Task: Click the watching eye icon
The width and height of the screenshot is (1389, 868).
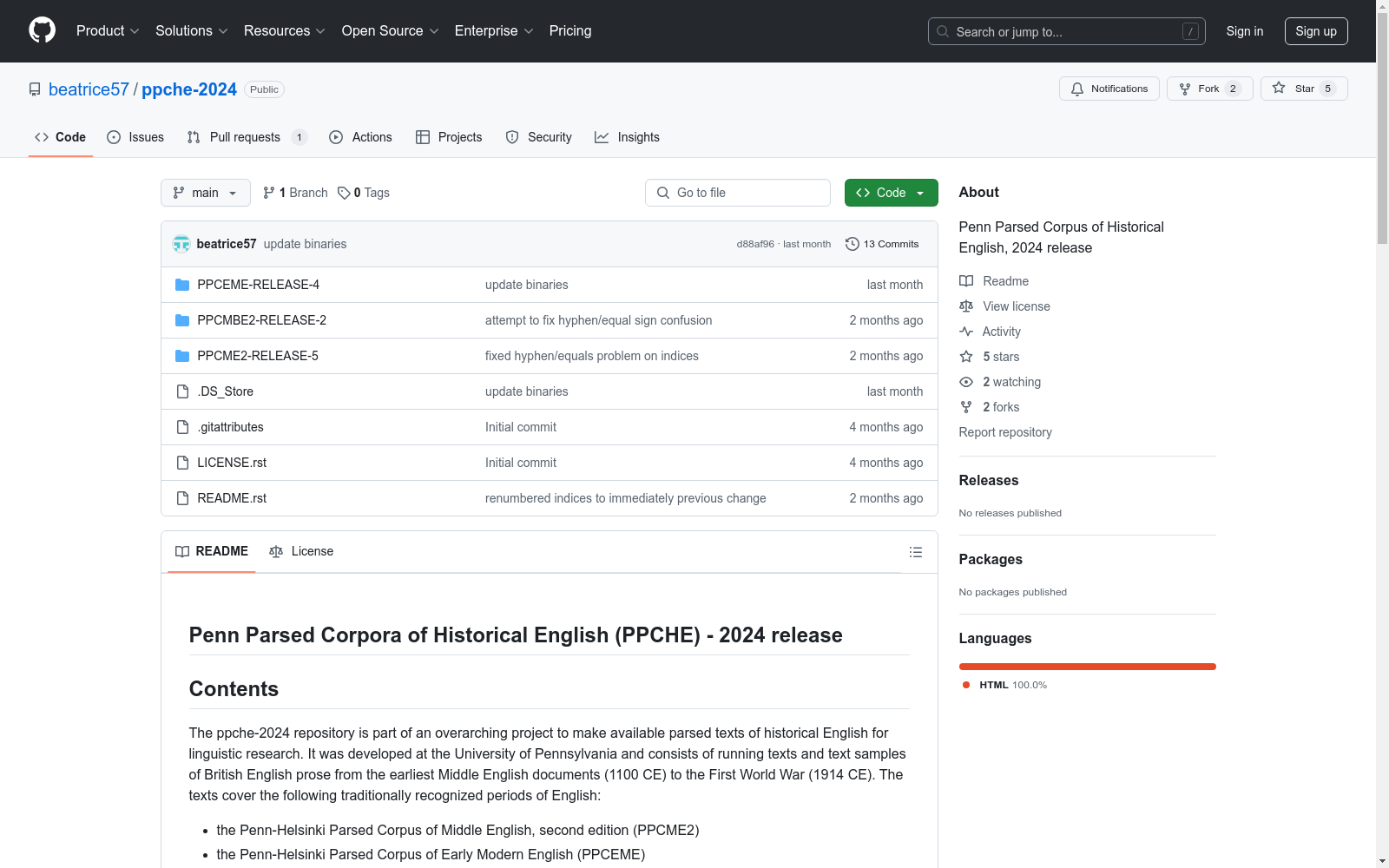Action: coord(966,382)
